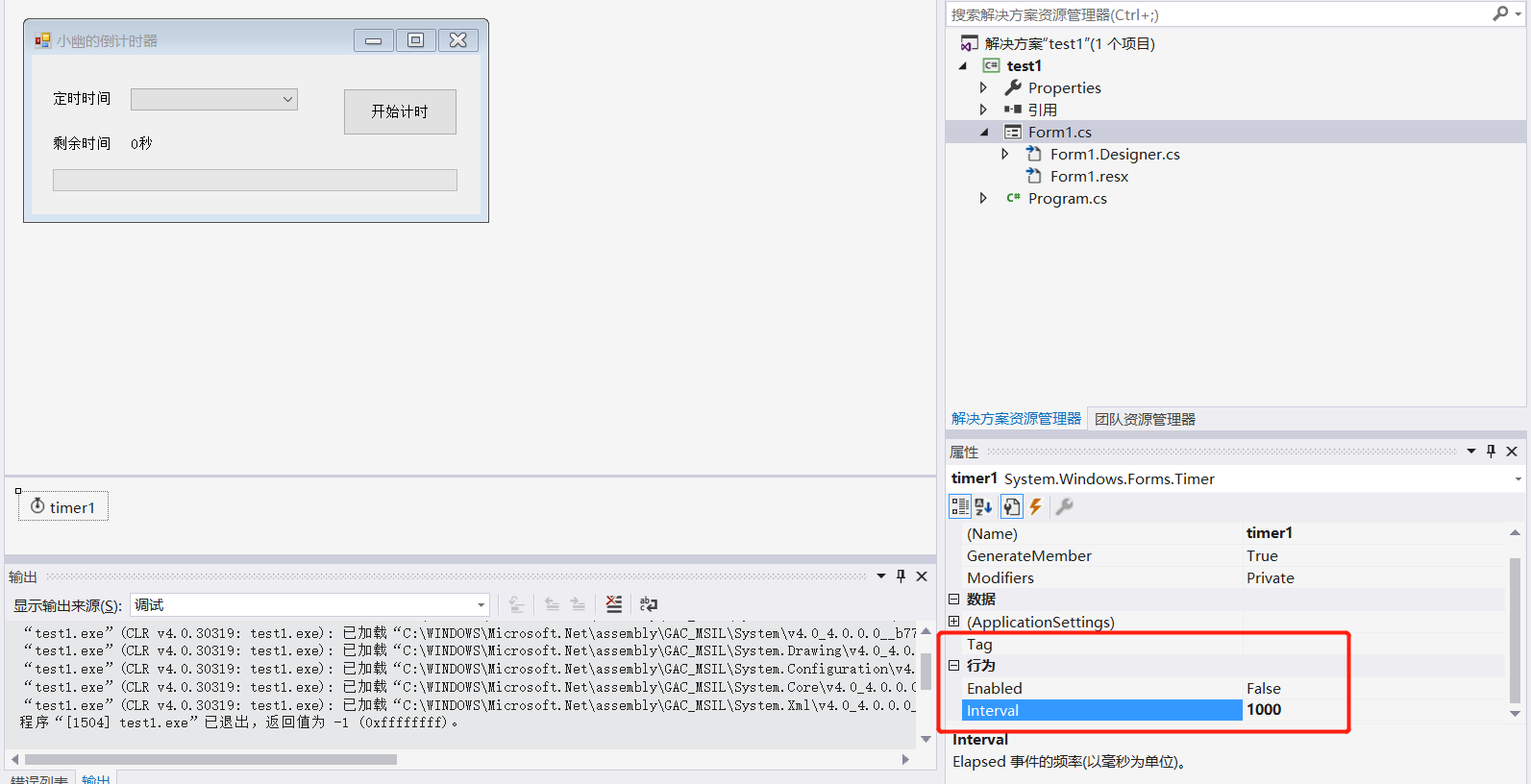1531x784 pixels.
Task: Select the GenerateMember property row
Action: tap(1233, 555)
